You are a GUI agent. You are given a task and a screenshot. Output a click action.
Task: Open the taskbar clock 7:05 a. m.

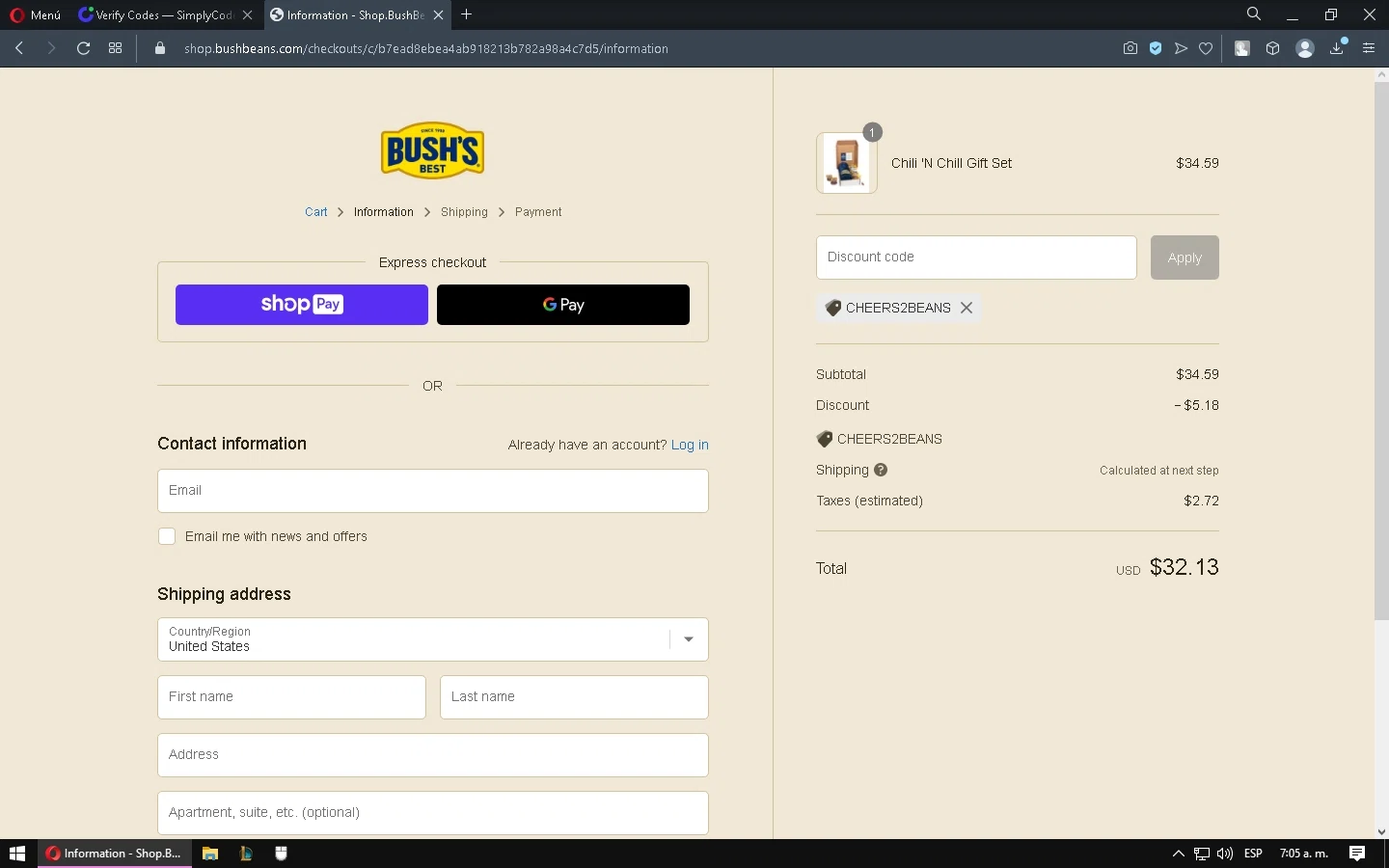[1304, 854]
